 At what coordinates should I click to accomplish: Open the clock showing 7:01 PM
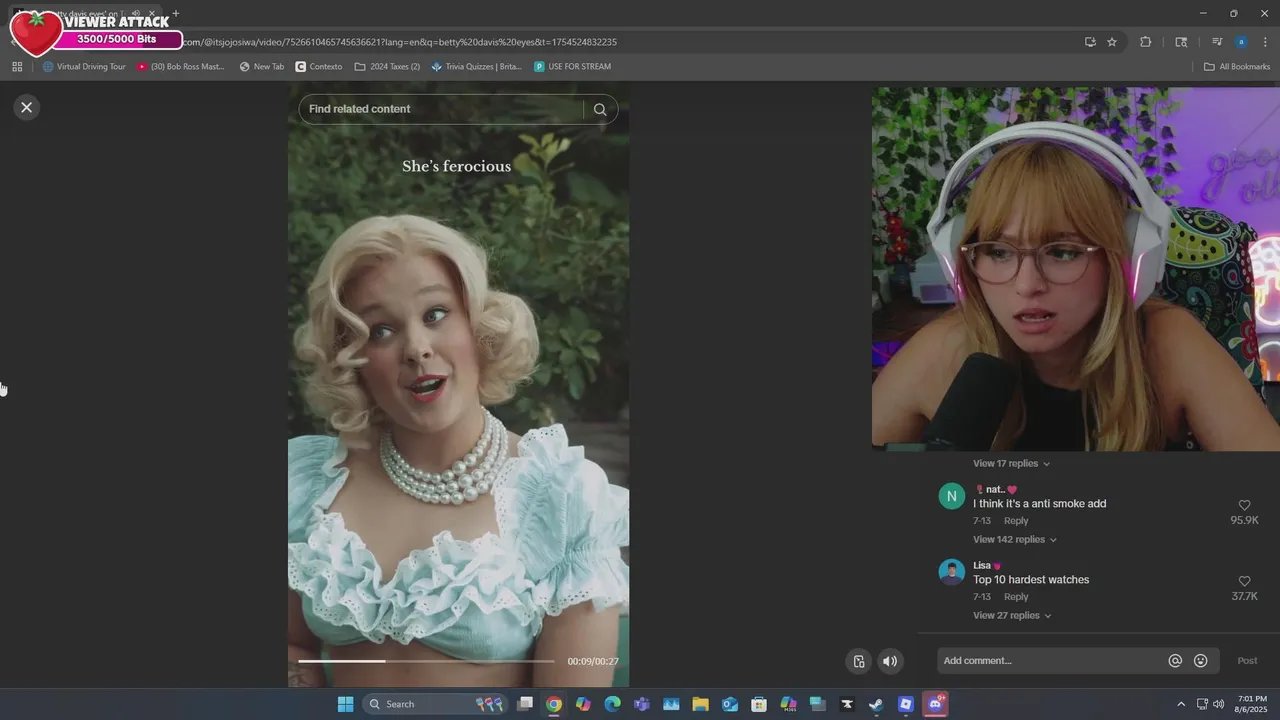pos(1252,704)
